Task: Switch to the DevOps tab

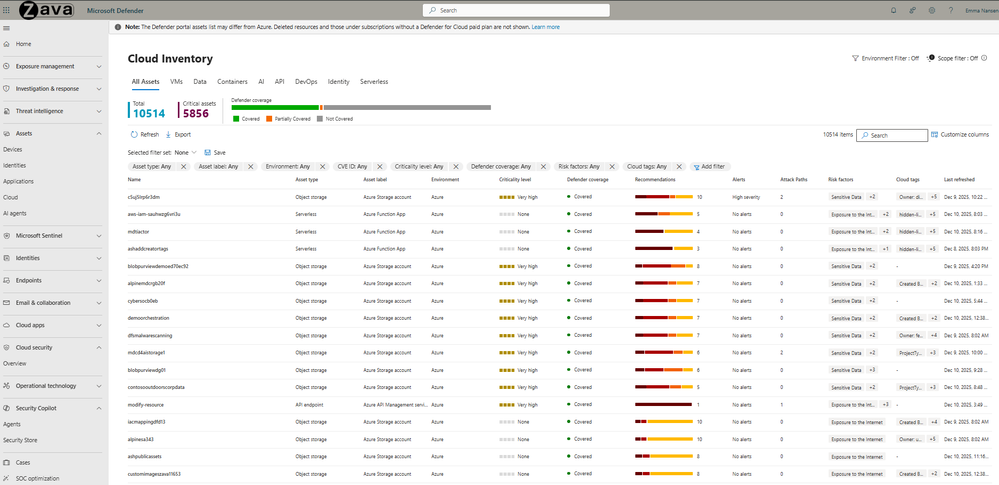Action: pyautogui.click(x=306, y=82)
